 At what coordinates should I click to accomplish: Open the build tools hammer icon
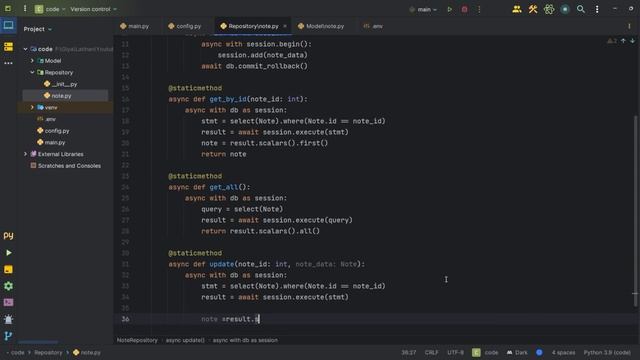point(533,9)
